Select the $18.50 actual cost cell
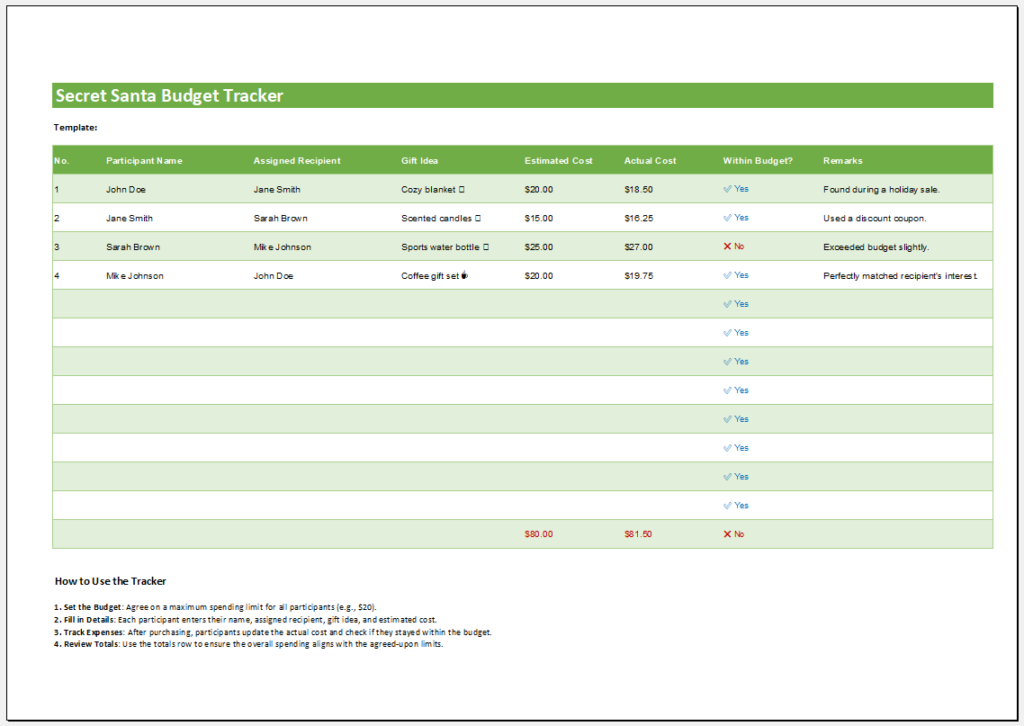Image resolution: width=1024 pixels, height=726 pixels. coord(639,189)
